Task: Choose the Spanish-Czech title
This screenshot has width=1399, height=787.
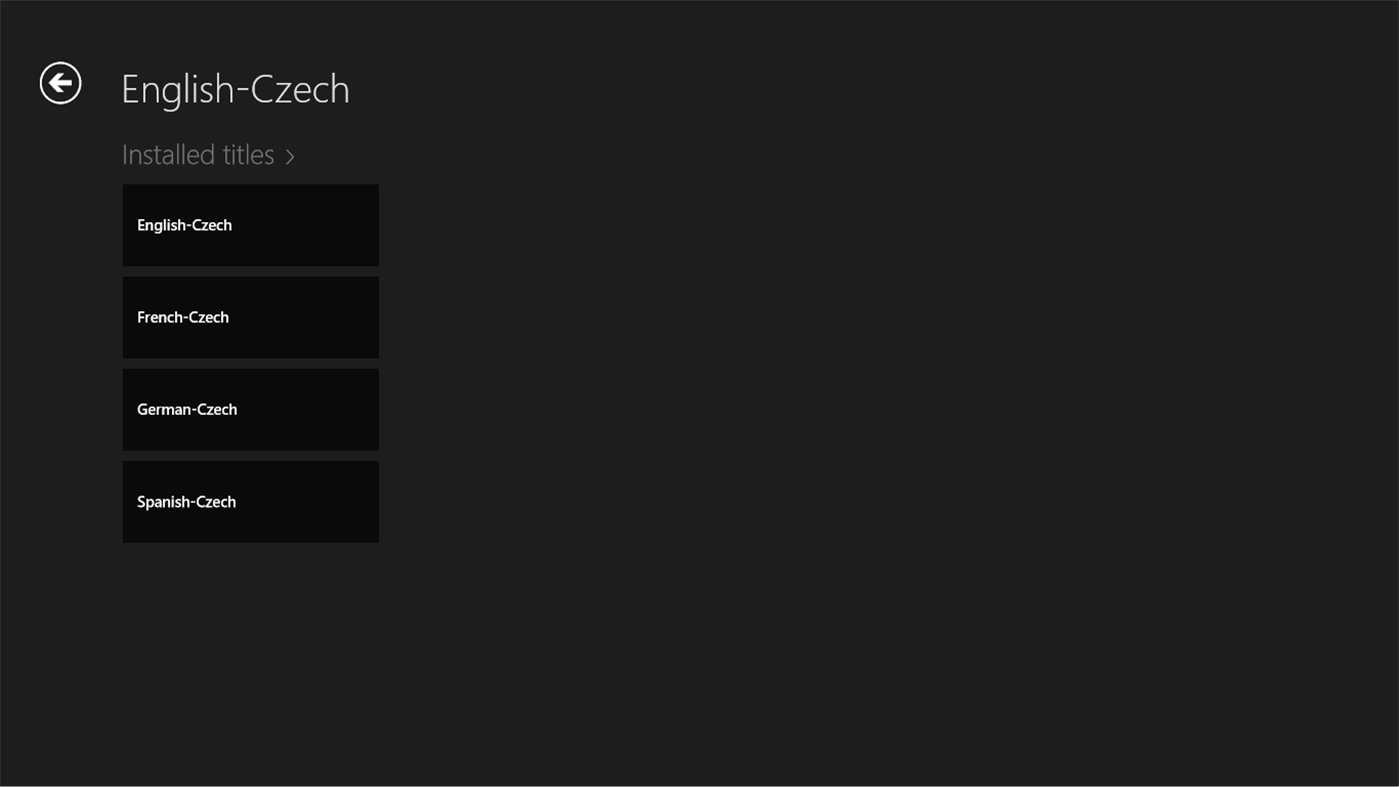Action: click(x=250, y=501)
